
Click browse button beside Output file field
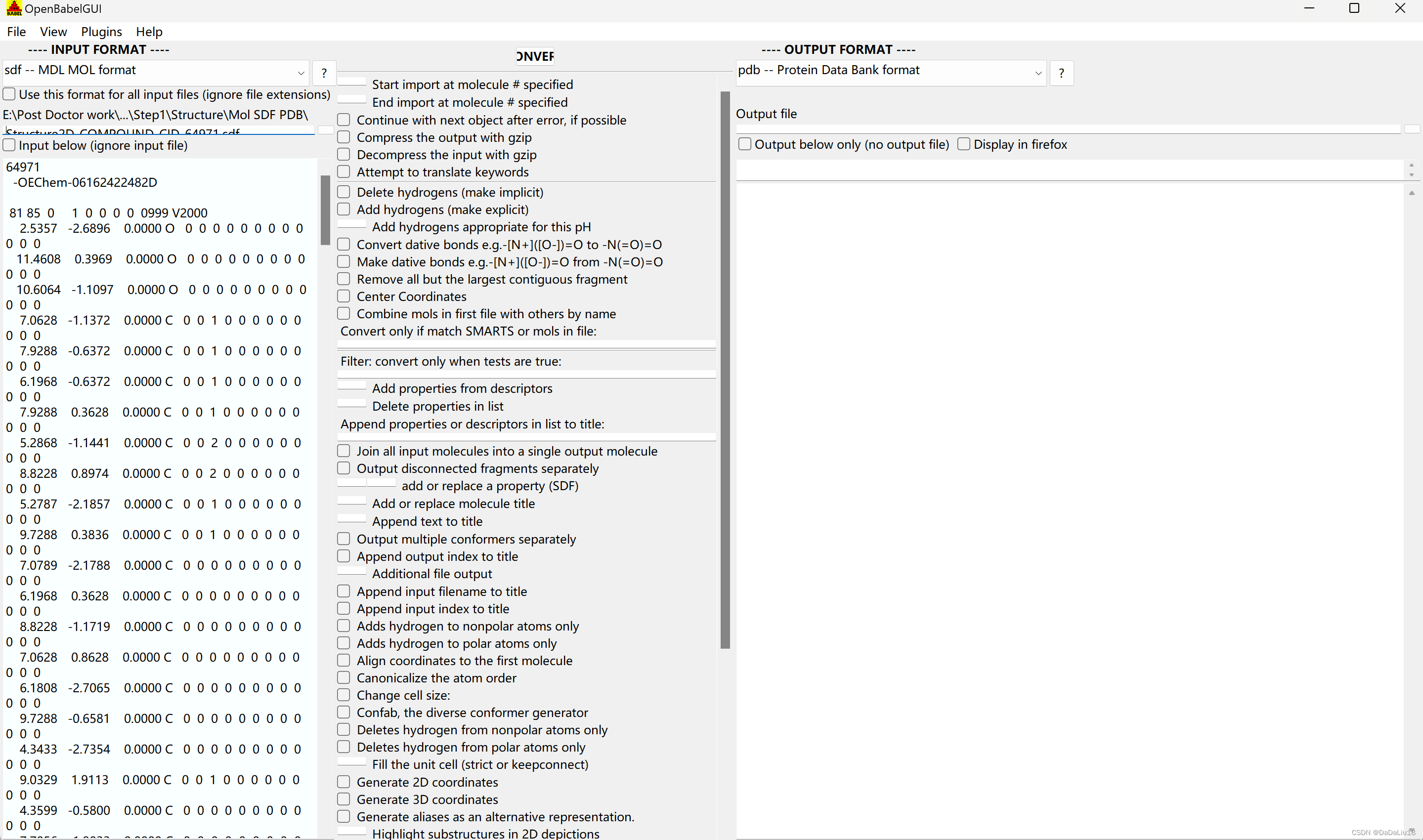pyautogui.click(x=1412, y=129)
